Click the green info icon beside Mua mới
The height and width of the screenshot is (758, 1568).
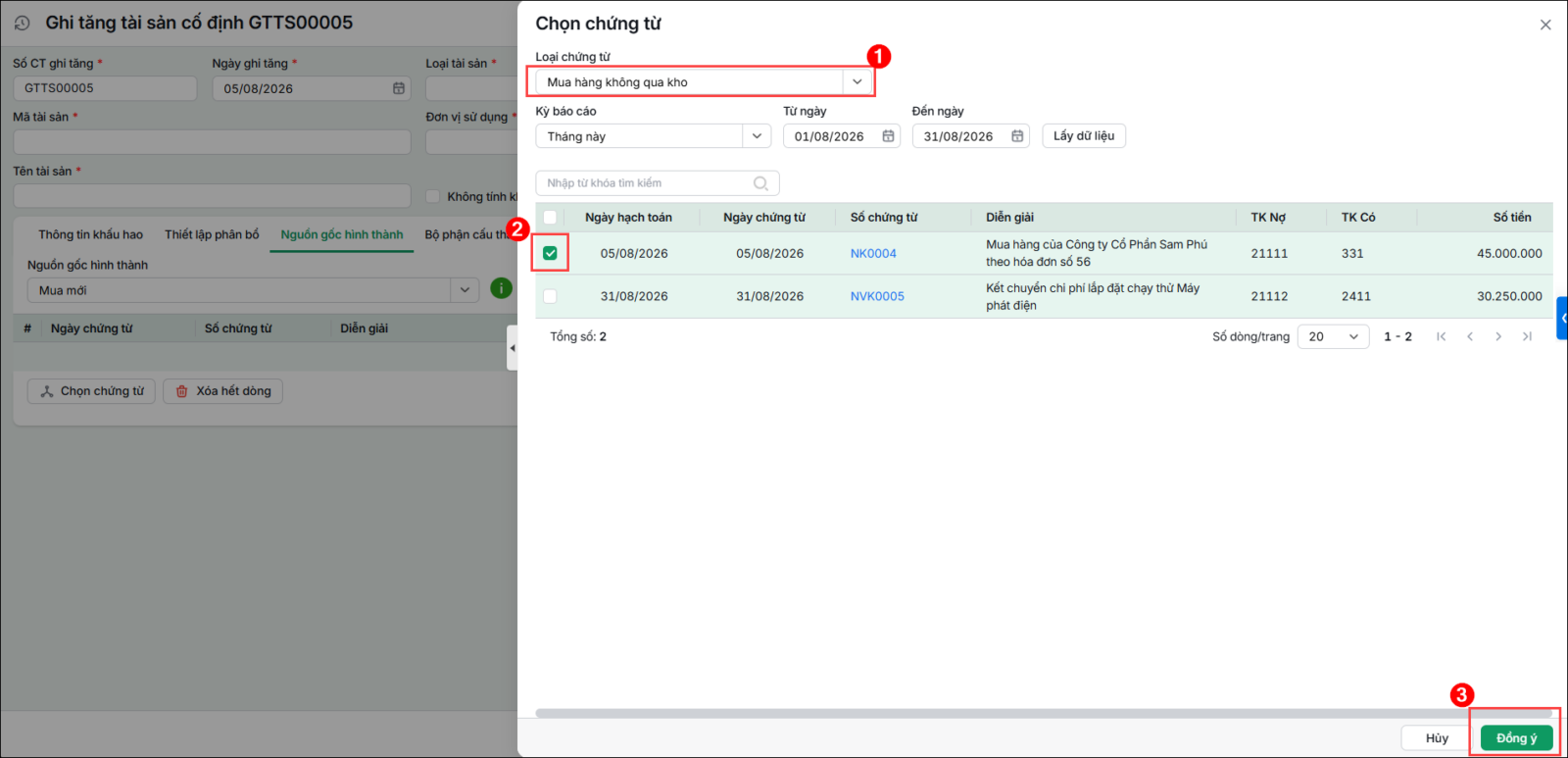tap(501, 288)
